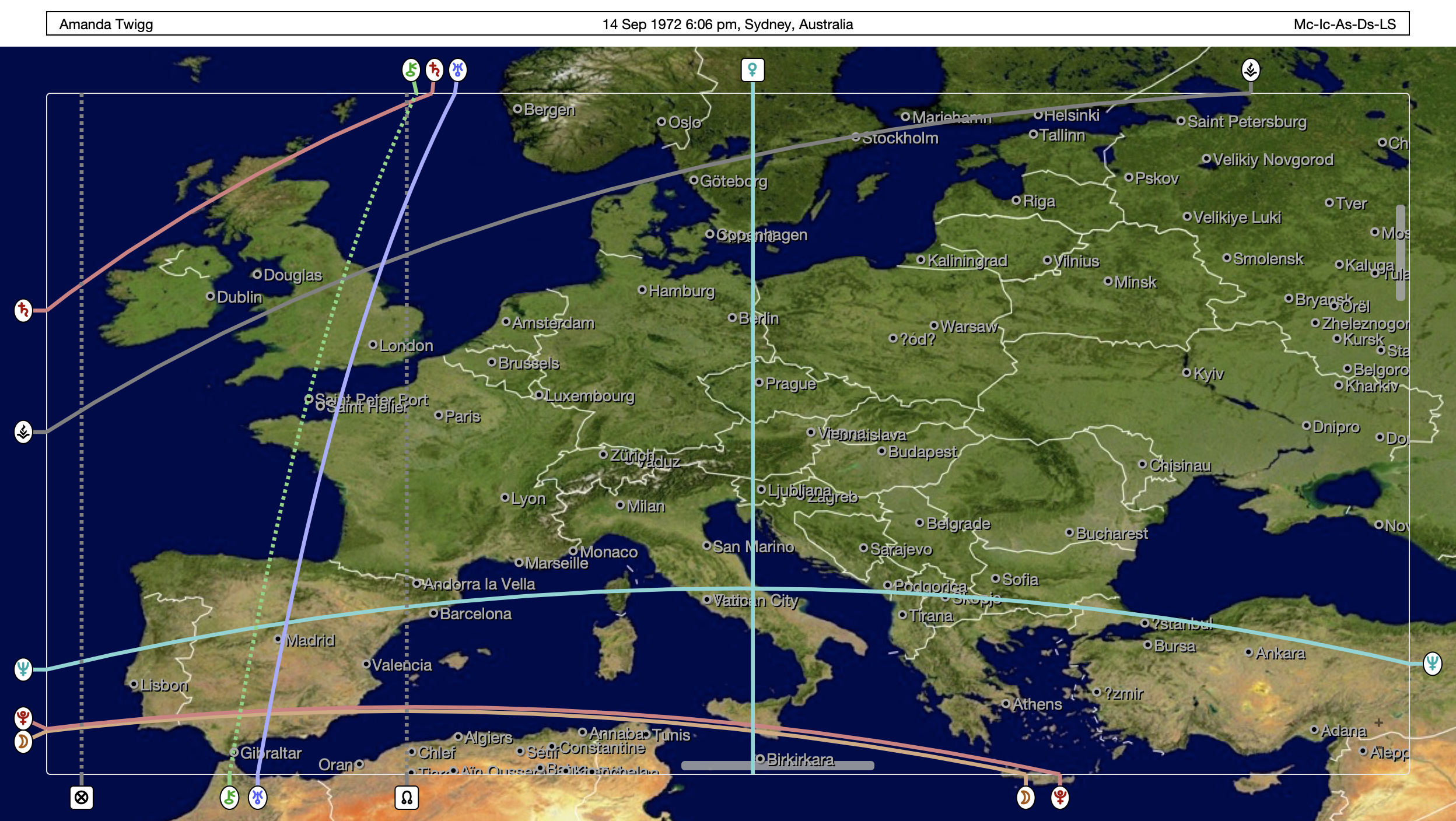Click the Mc-Ic-As-Ds-LS label in header

click(x=1344, y=24)
